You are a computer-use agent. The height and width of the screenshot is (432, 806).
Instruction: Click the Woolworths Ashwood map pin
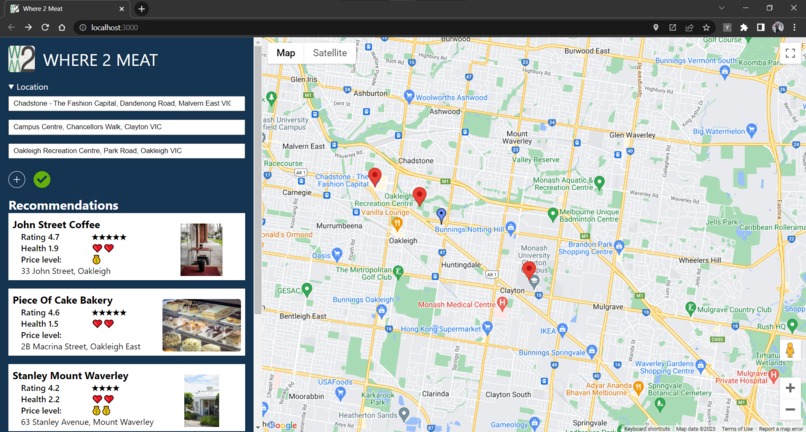(409, 96)
